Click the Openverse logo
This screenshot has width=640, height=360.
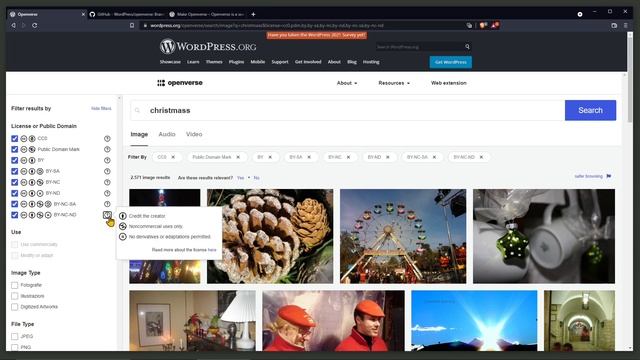tap(180, 83)
